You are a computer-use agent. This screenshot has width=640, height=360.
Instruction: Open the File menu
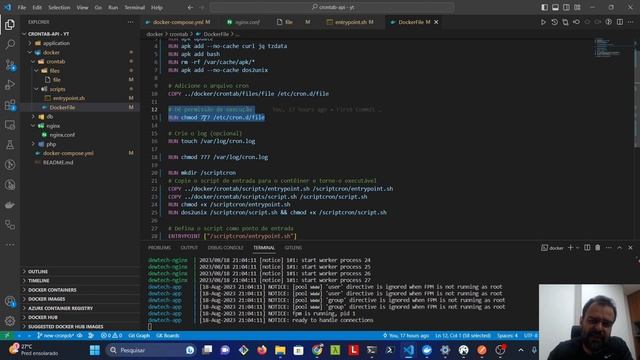point(22,7)
